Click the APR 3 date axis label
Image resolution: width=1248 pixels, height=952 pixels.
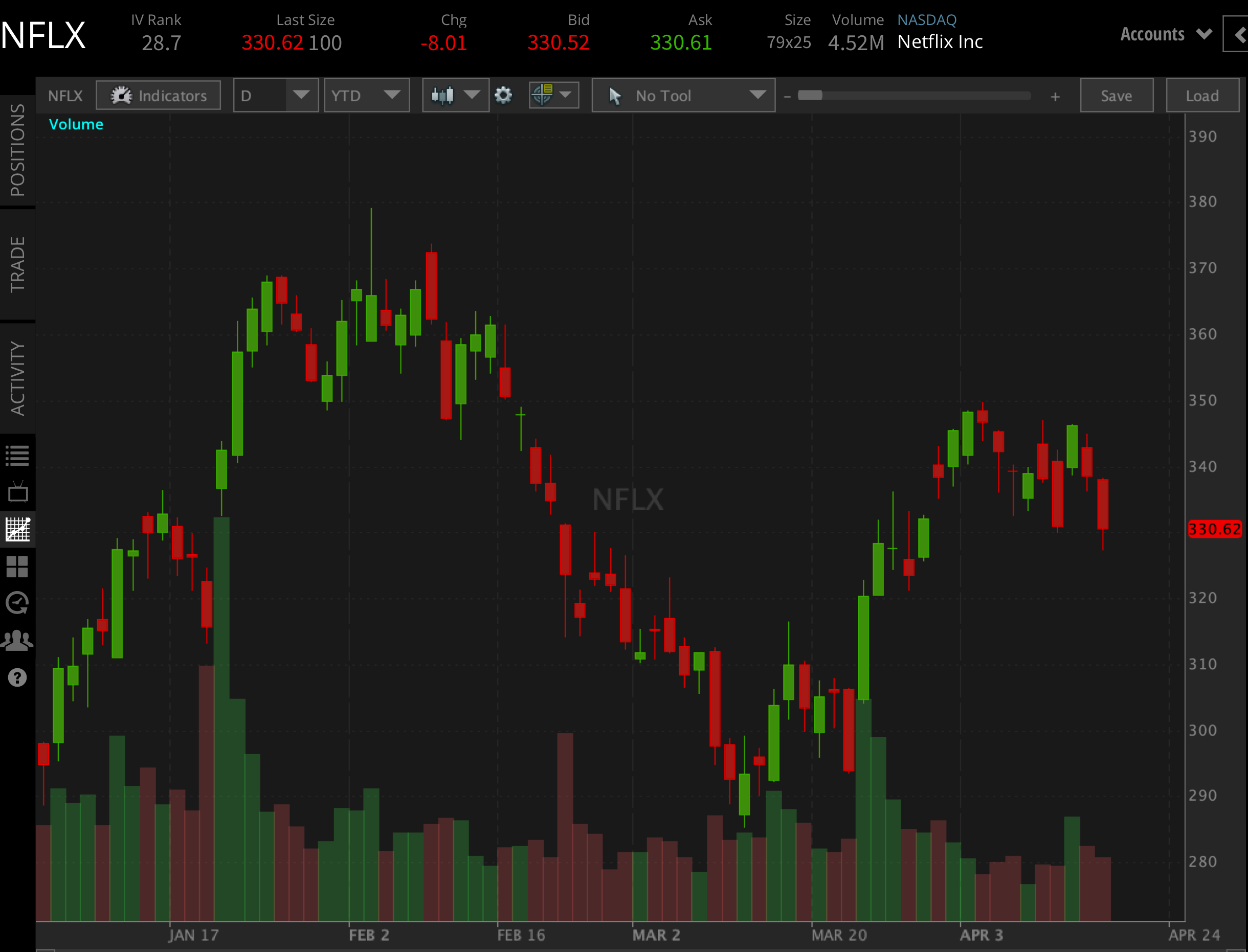981,935
